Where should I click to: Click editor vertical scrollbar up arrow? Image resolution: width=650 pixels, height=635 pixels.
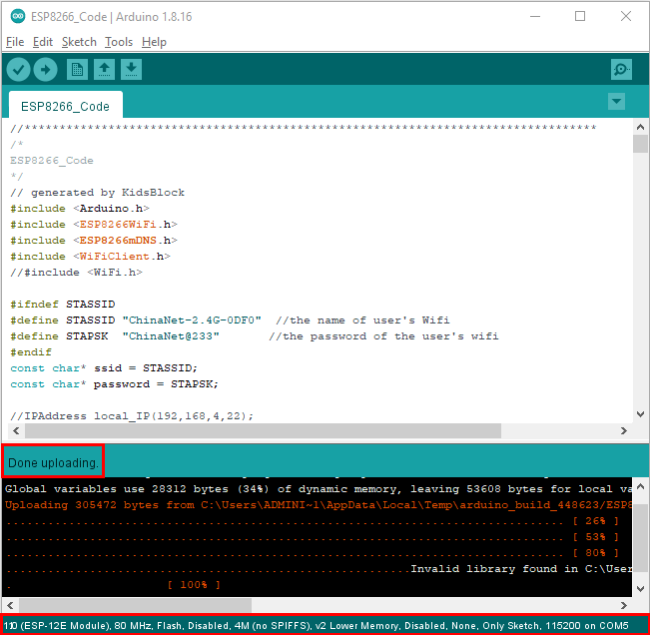[x=640, y=127]
